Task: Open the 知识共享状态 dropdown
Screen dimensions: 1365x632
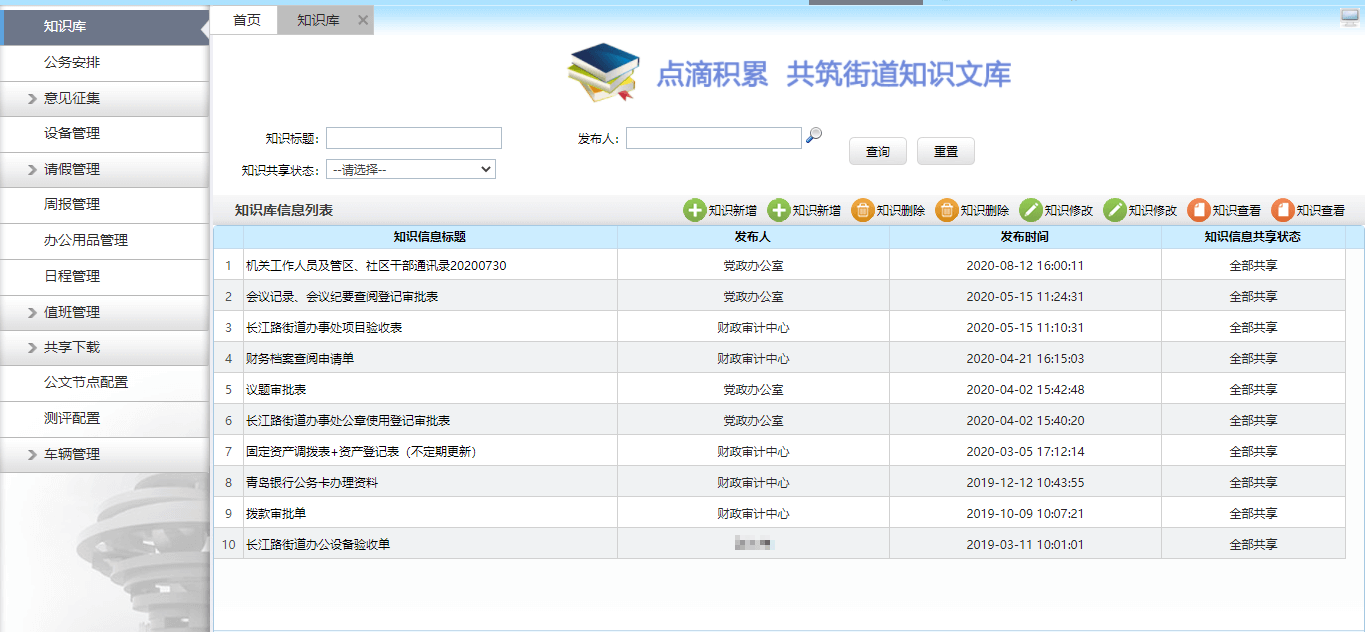Action: (411, 169)
